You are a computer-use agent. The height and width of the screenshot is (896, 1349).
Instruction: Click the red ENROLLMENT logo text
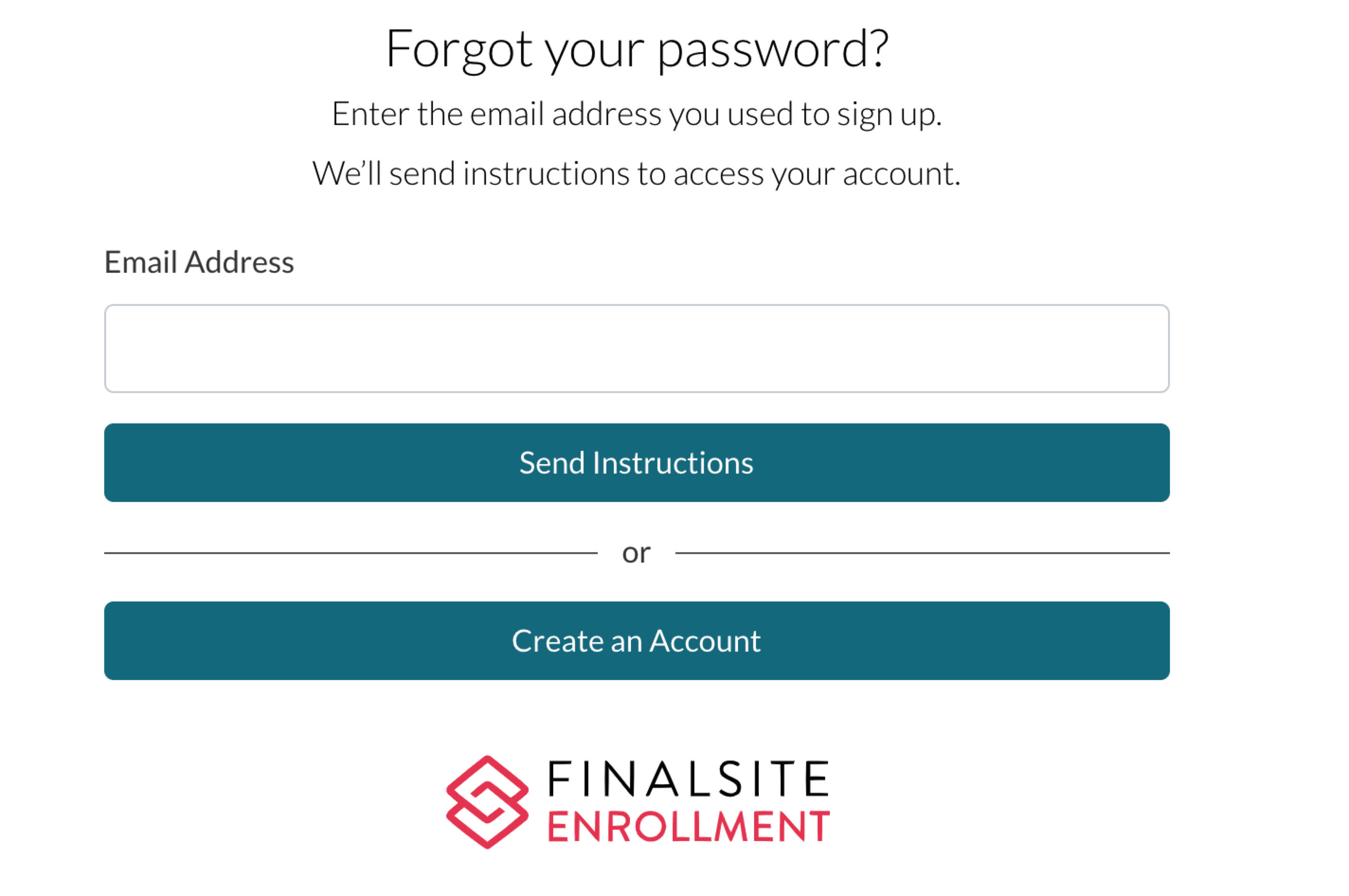[x=688, y=826]
